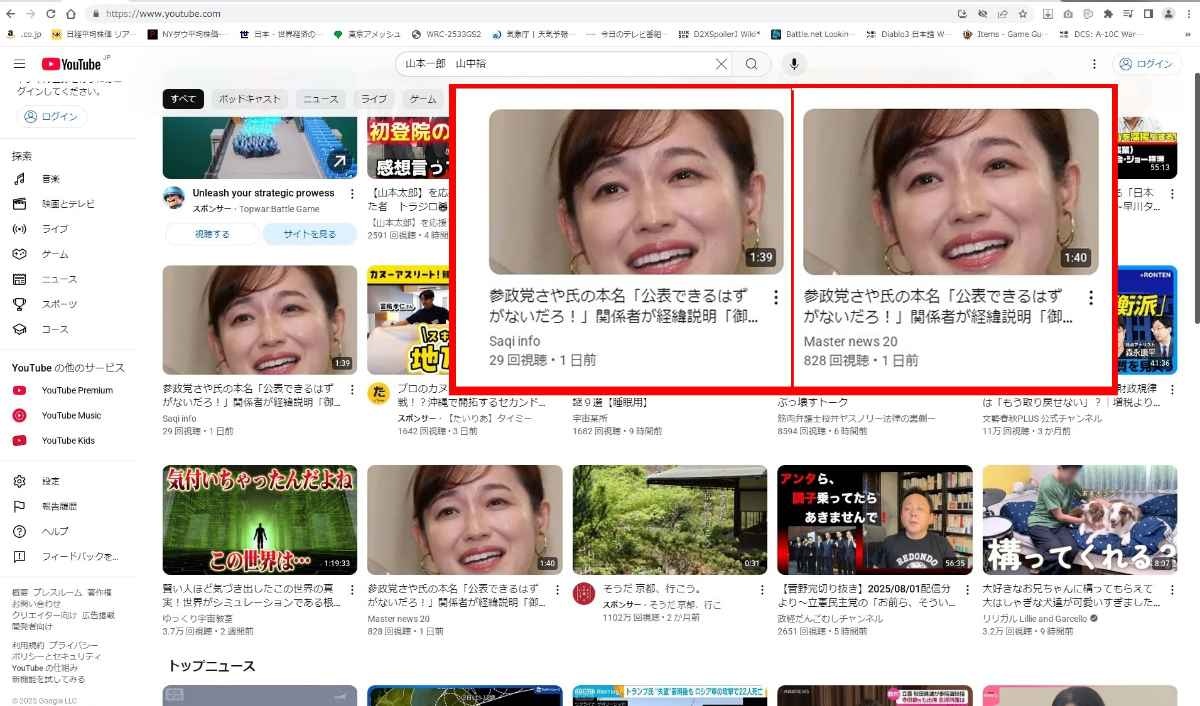Click the 視聴する button on the ad
This screenshot has height=706, width=1200.
[x=212, y=234]
